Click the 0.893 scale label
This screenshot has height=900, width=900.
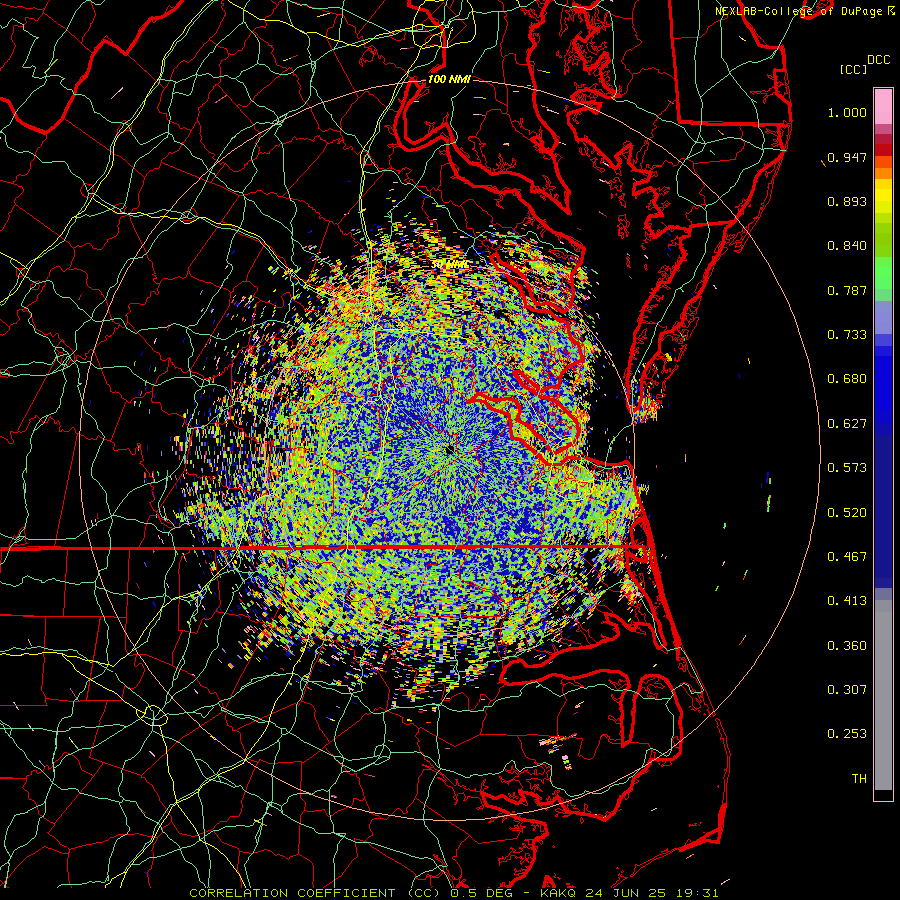coord(847,201)
